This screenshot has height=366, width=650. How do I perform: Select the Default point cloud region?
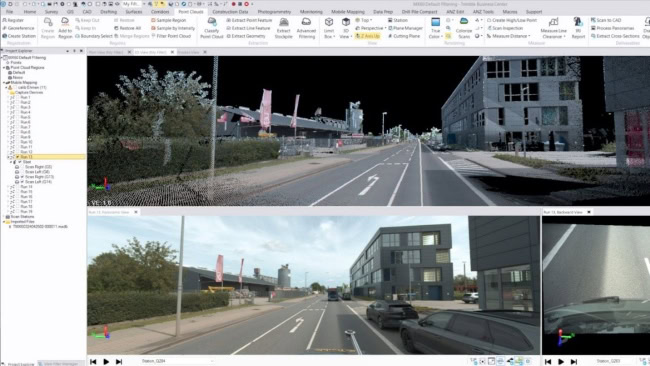tap(18, 73)
